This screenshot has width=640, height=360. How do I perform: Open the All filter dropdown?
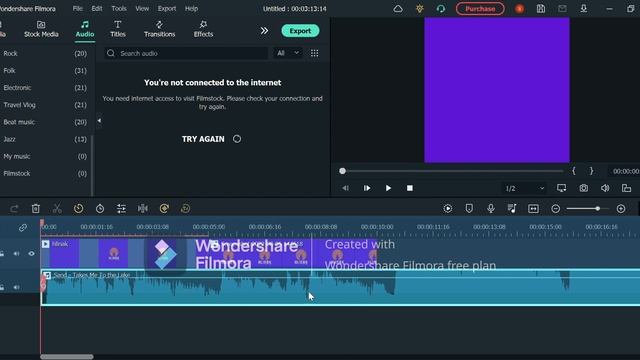(288, 53)
